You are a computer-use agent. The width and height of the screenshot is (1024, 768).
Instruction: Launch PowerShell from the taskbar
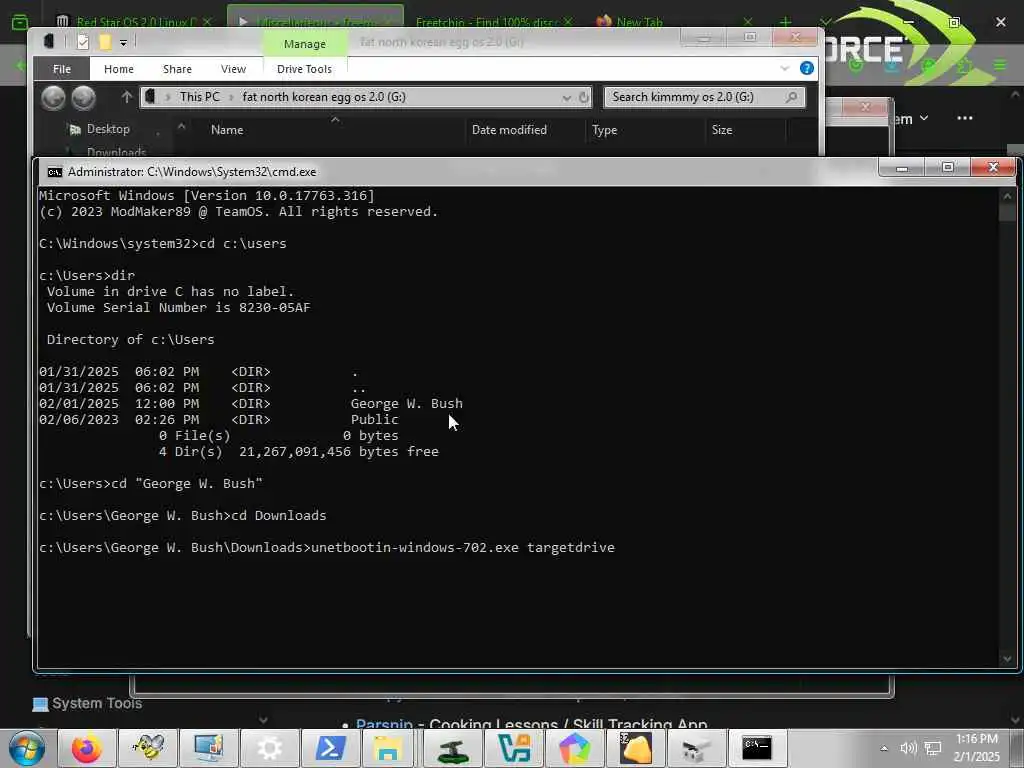(330, 748)
